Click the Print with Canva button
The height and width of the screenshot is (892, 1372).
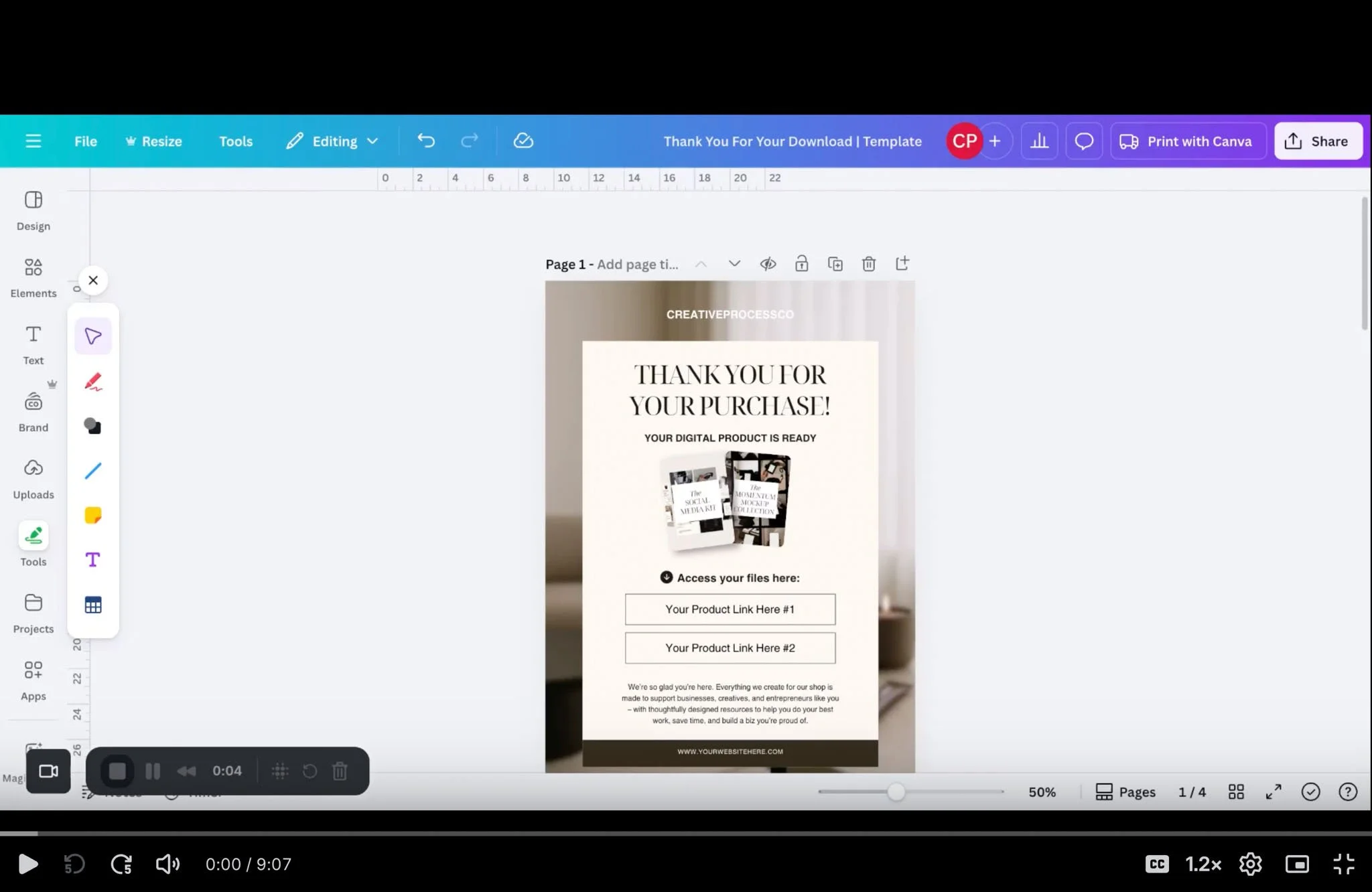coord(1188,141)
